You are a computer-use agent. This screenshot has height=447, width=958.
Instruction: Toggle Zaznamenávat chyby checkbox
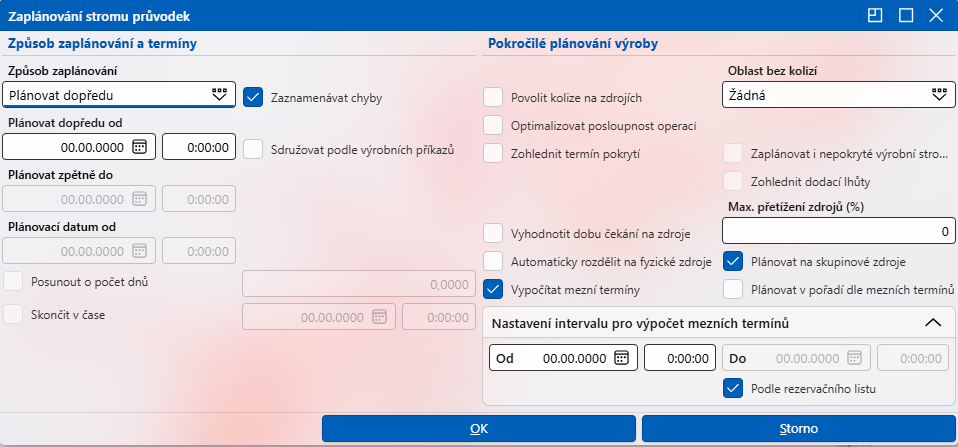252,98
